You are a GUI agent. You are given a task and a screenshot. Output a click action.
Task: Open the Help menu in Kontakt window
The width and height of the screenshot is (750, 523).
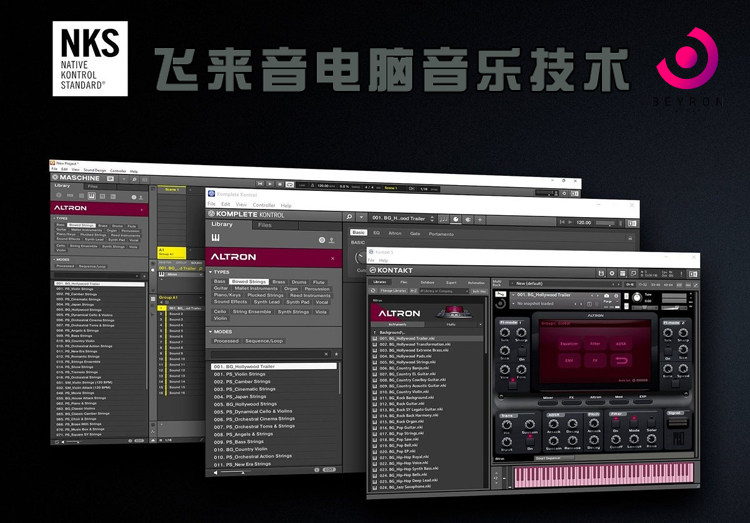384,260
